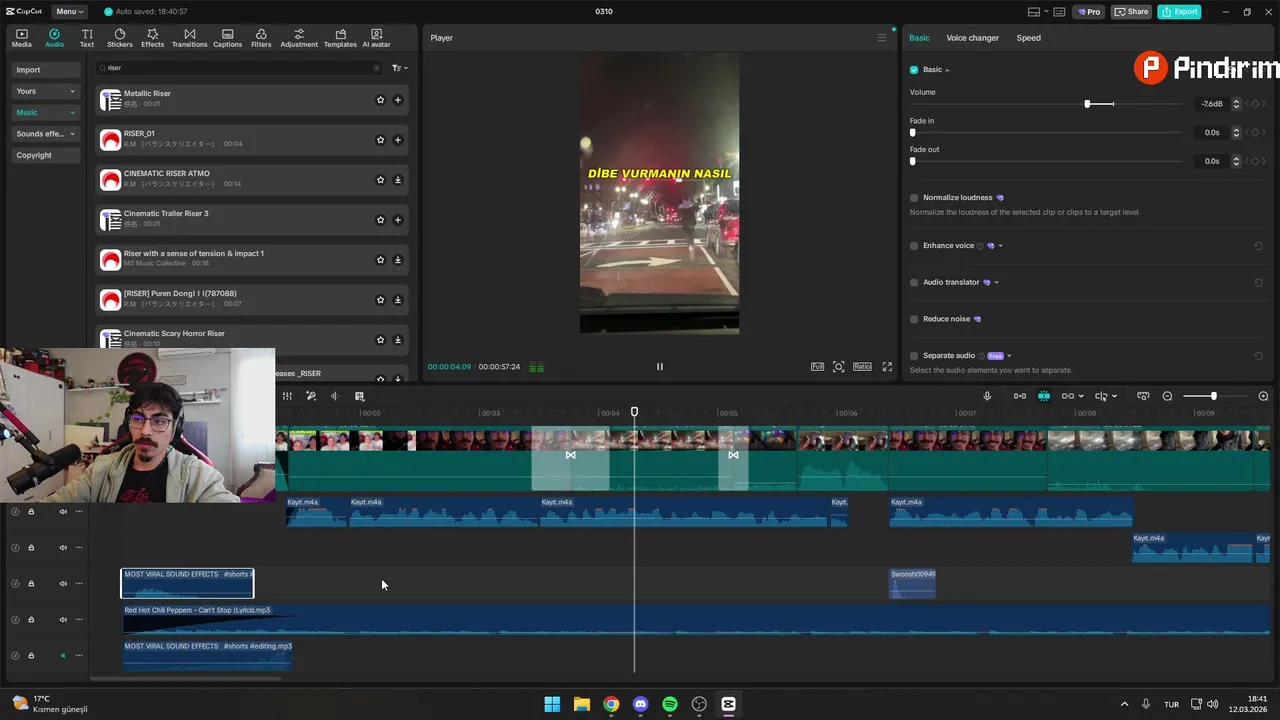Enable the Audio translator checkbox
1280x720 pixels.
click(914, 283)
